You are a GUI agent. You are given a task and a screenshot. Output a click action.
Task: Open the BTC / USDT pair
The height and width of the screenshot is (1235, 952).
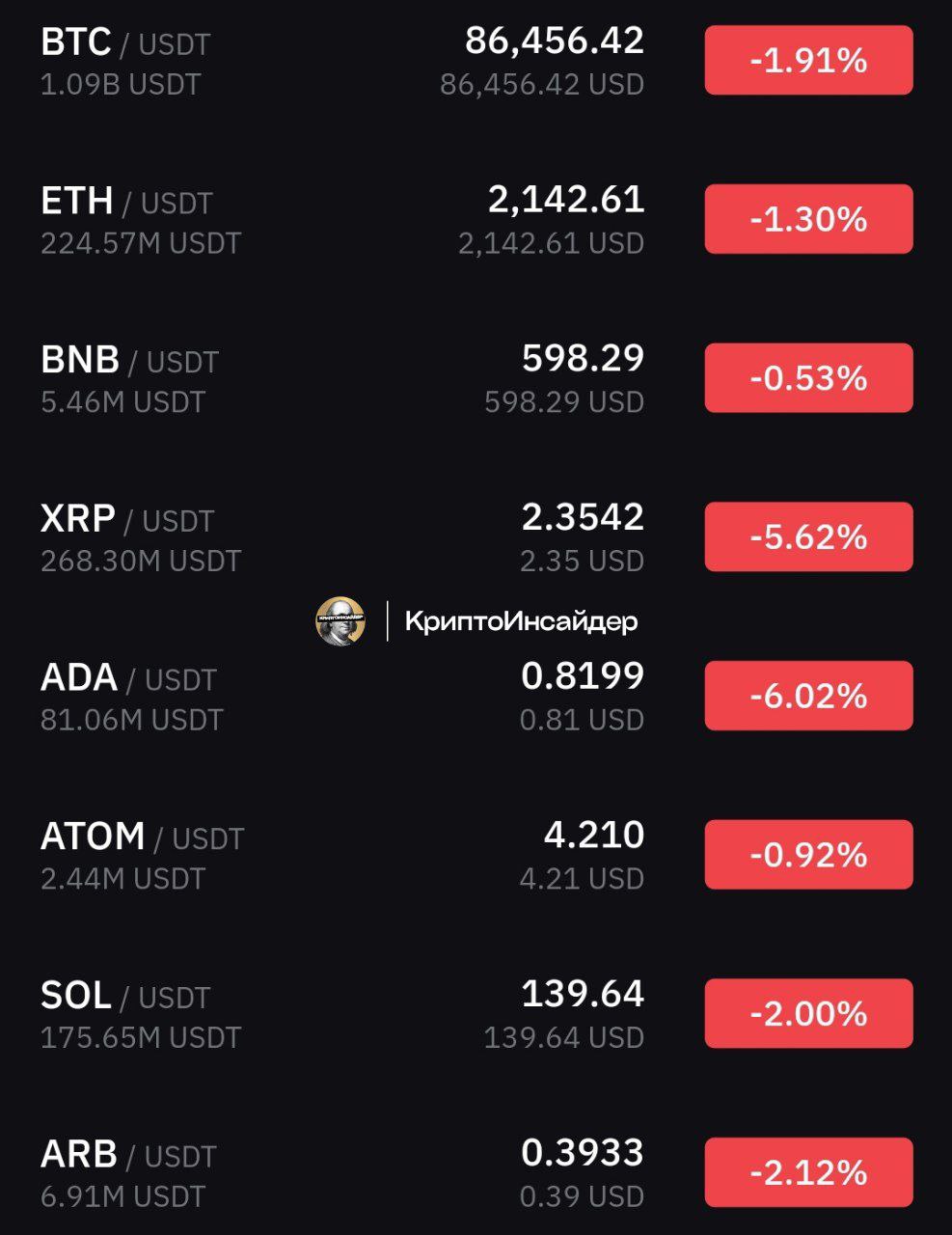[125, 43]
